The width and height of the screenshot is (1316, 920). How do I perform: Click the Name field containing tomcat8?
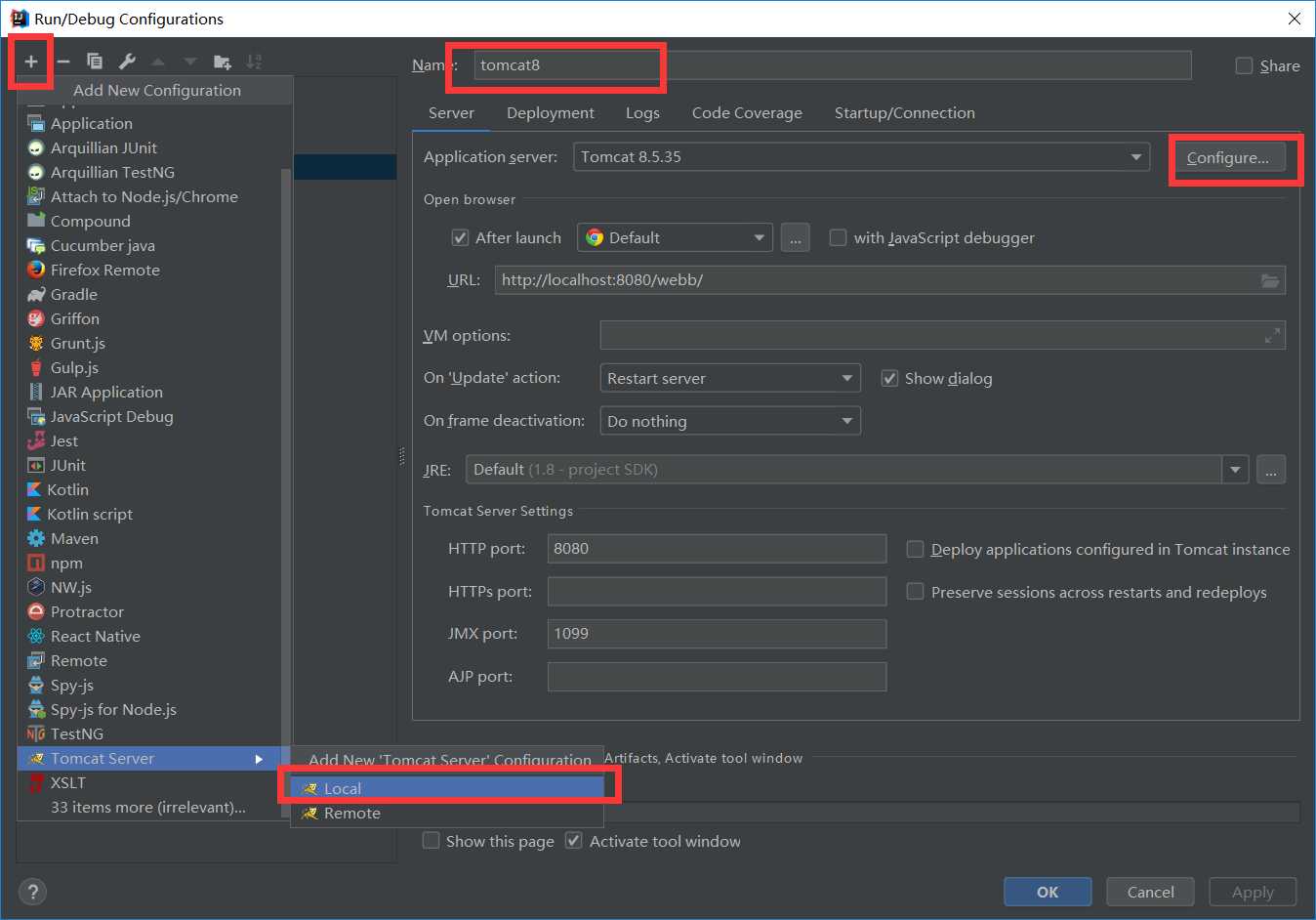tap(833, 65)
